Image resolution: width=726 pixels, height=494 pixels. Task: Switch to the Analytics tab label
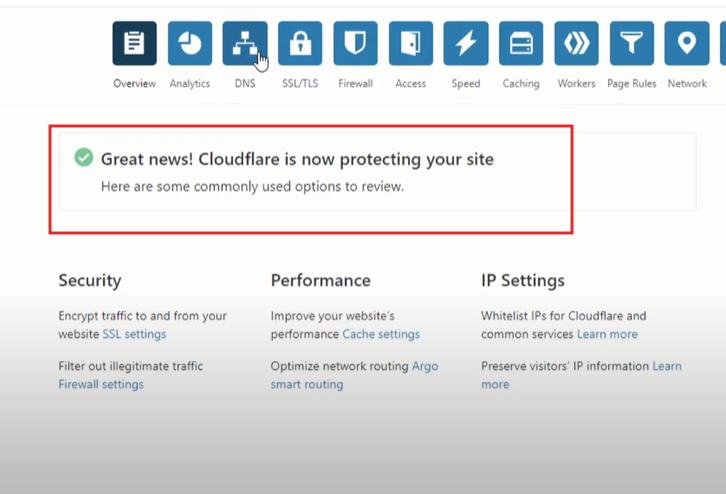(189, 84)
